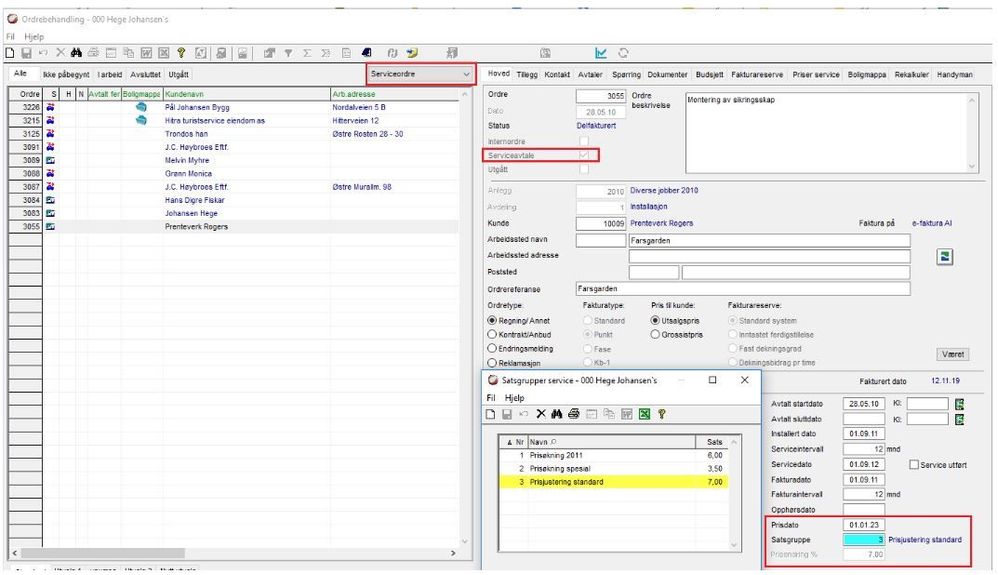Click the yellow help question mark icon

pyautogui.click(x=181, y=53)
